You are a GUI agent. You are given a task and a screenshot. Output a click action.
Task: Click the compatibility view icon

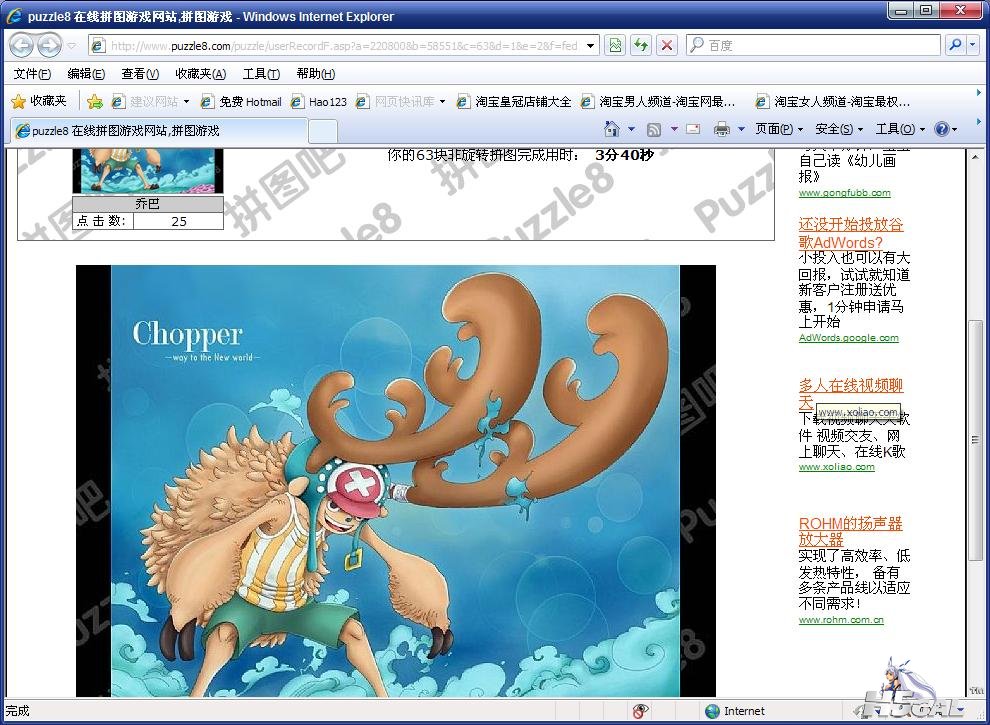(x=615, y=45)
